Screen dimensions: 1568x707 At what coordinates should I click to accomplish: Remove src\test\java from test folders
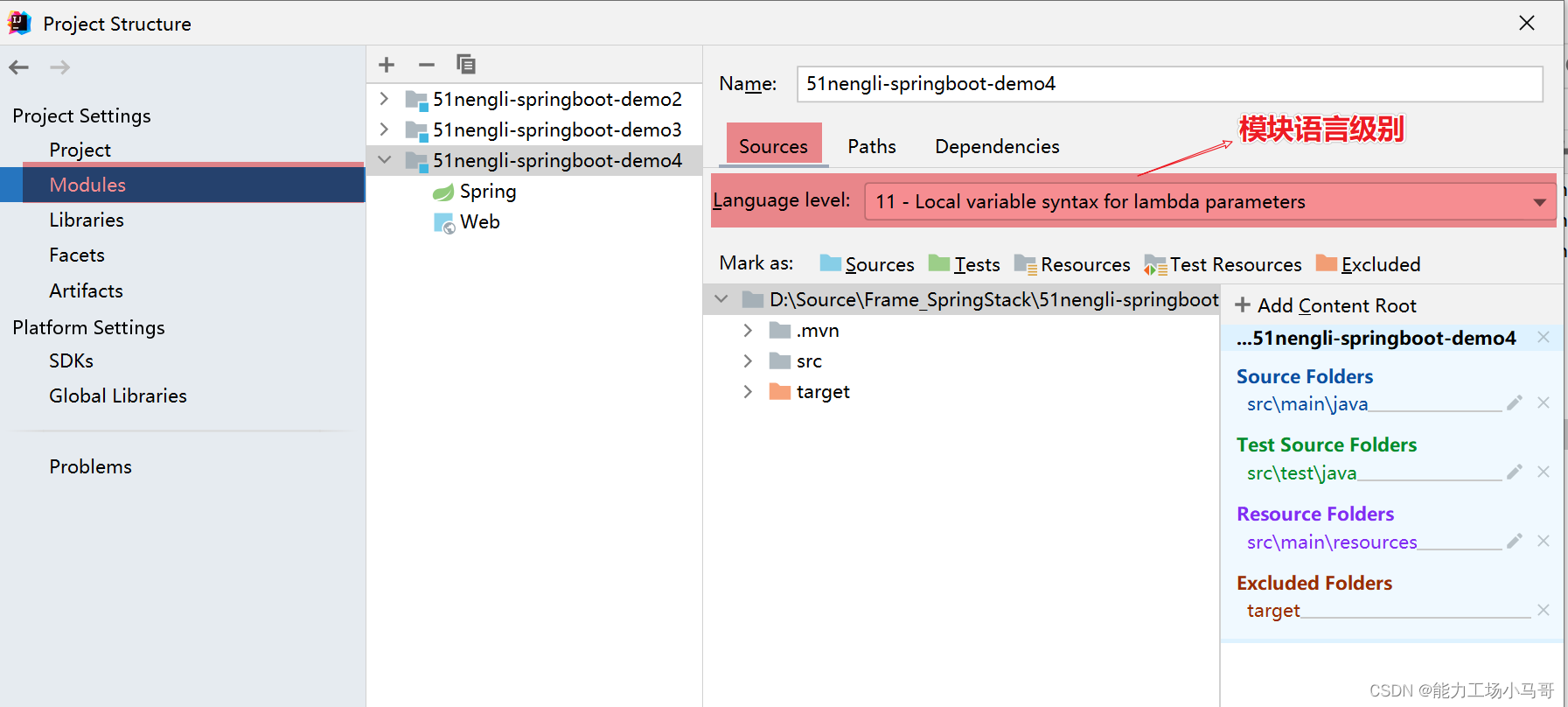pyautogui.click(x=1544, y=472)
